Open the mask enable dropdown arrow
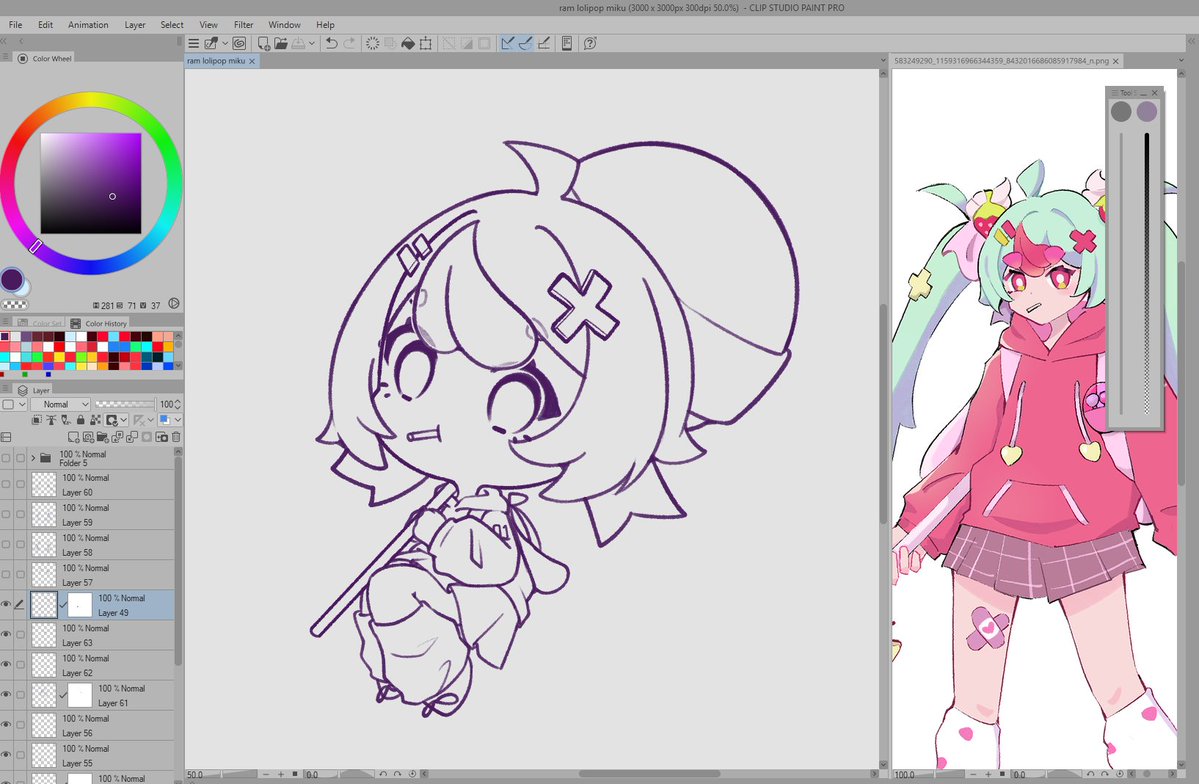Screen dimensions: 1199x784 coord(123,420)
